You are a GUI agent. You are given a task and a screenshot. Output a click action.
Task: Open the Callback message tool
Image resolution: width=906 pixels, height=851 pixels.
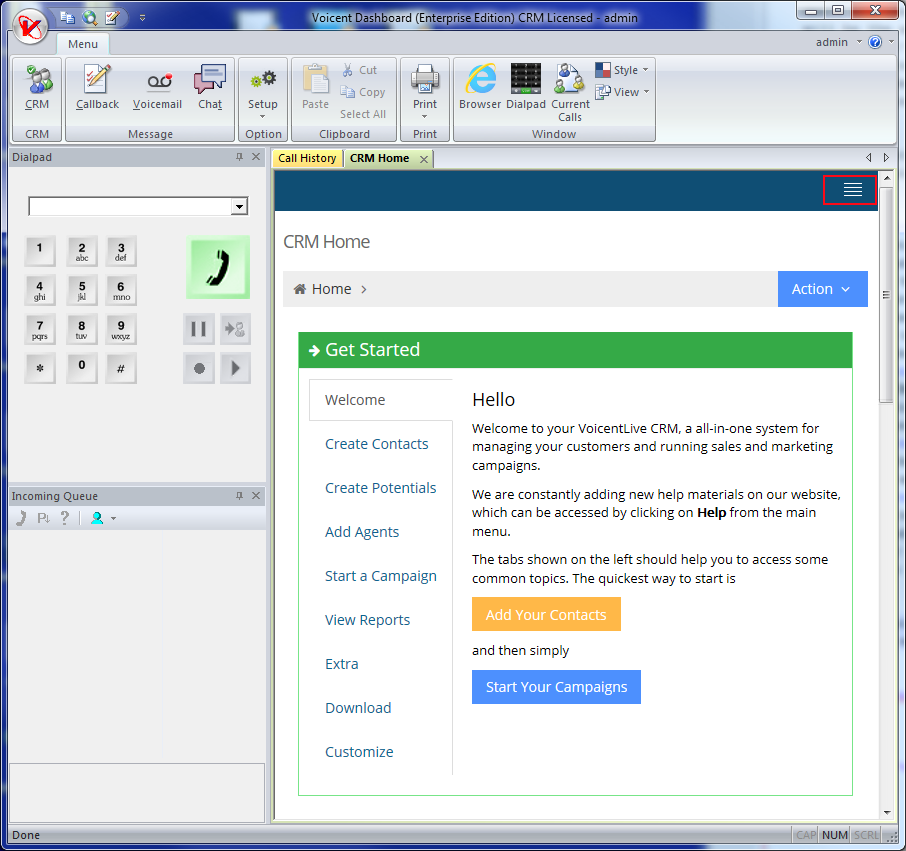click(x=97, y=87)
